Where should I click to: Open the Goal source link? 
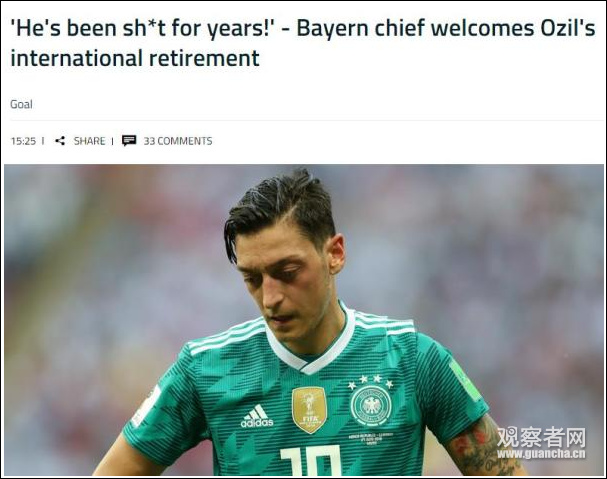21,104
